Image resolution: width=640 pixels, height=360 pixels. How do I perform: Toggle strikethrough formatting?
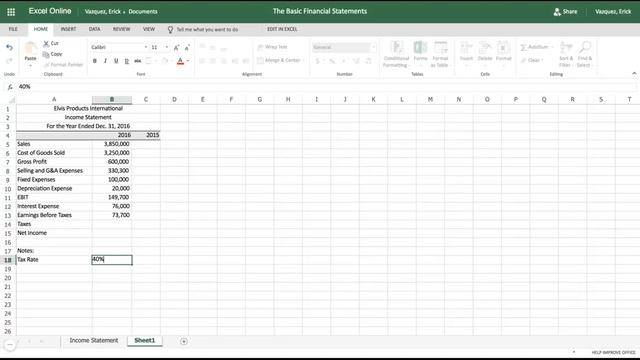138,61
